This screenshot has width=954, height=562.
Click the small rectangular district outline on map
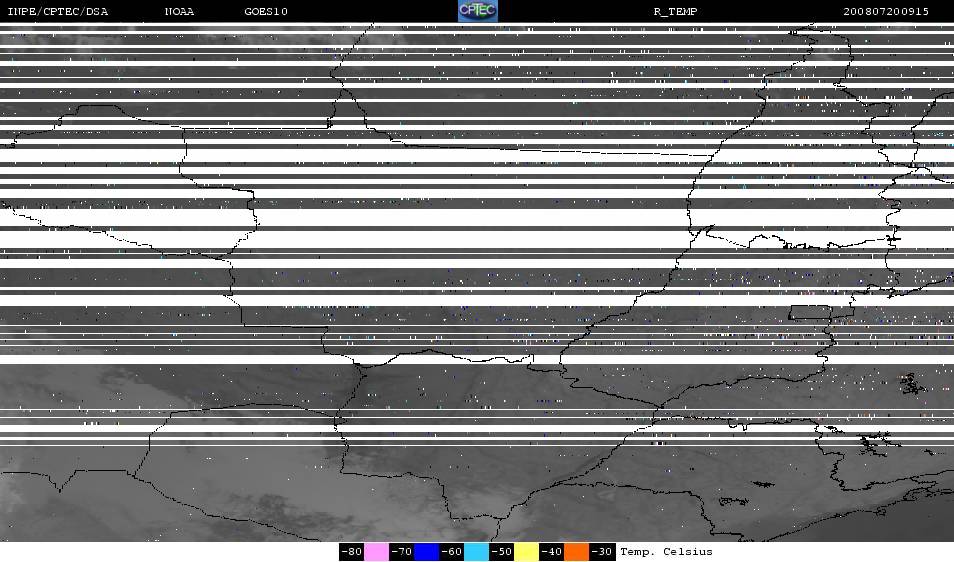point(811,312)
